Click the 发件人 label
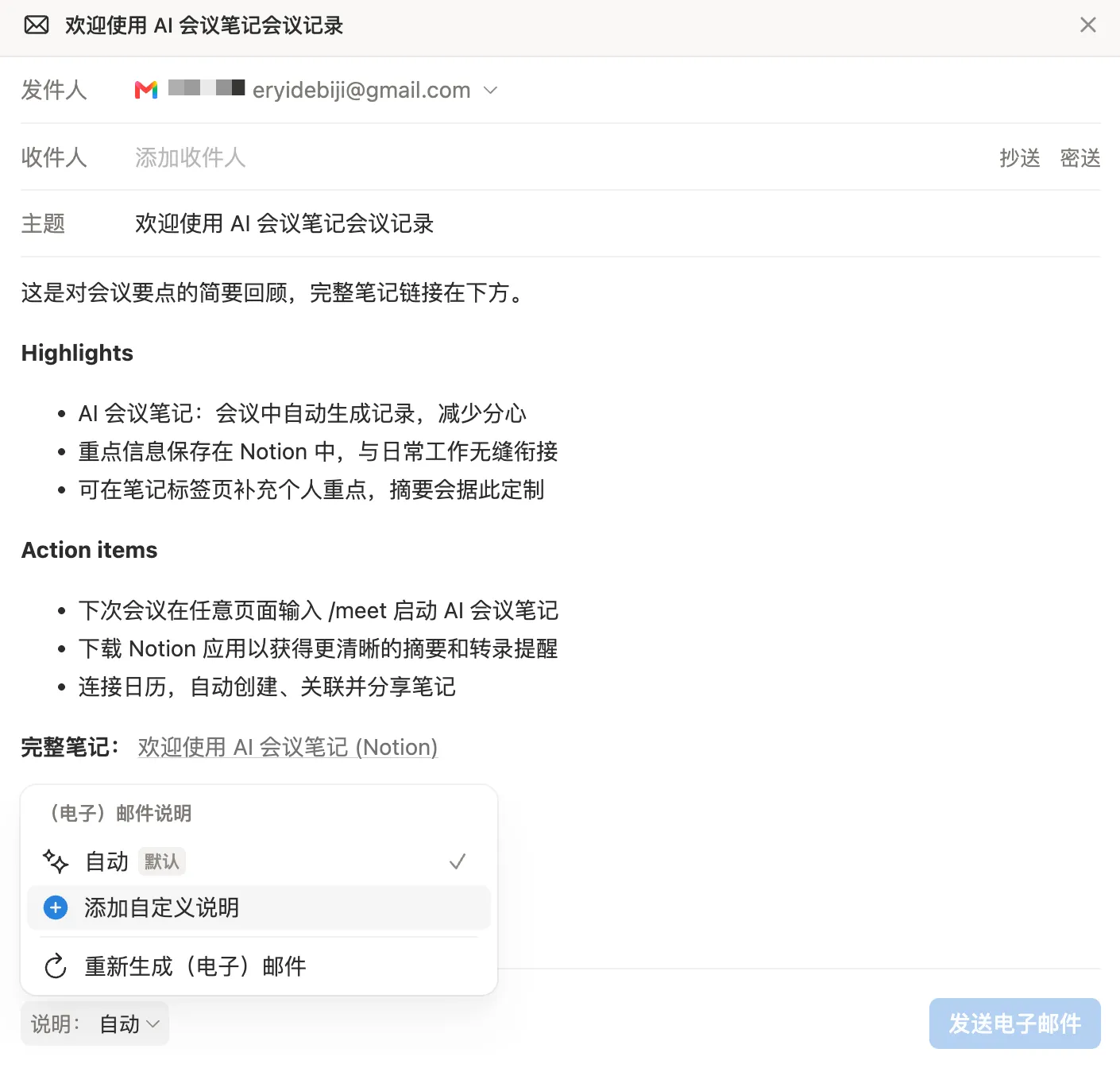The width and height of the screenshot is (1120, 1068). [54, 90]
